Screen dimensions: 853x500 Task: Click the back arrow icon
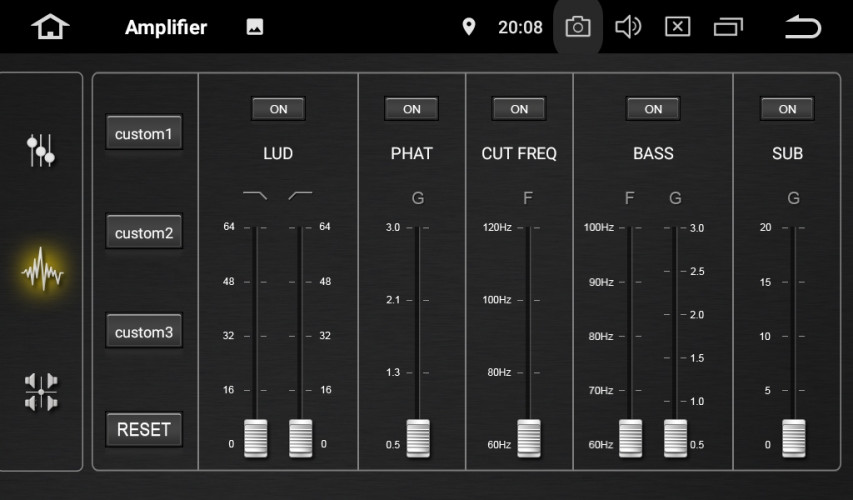(802, 27)
